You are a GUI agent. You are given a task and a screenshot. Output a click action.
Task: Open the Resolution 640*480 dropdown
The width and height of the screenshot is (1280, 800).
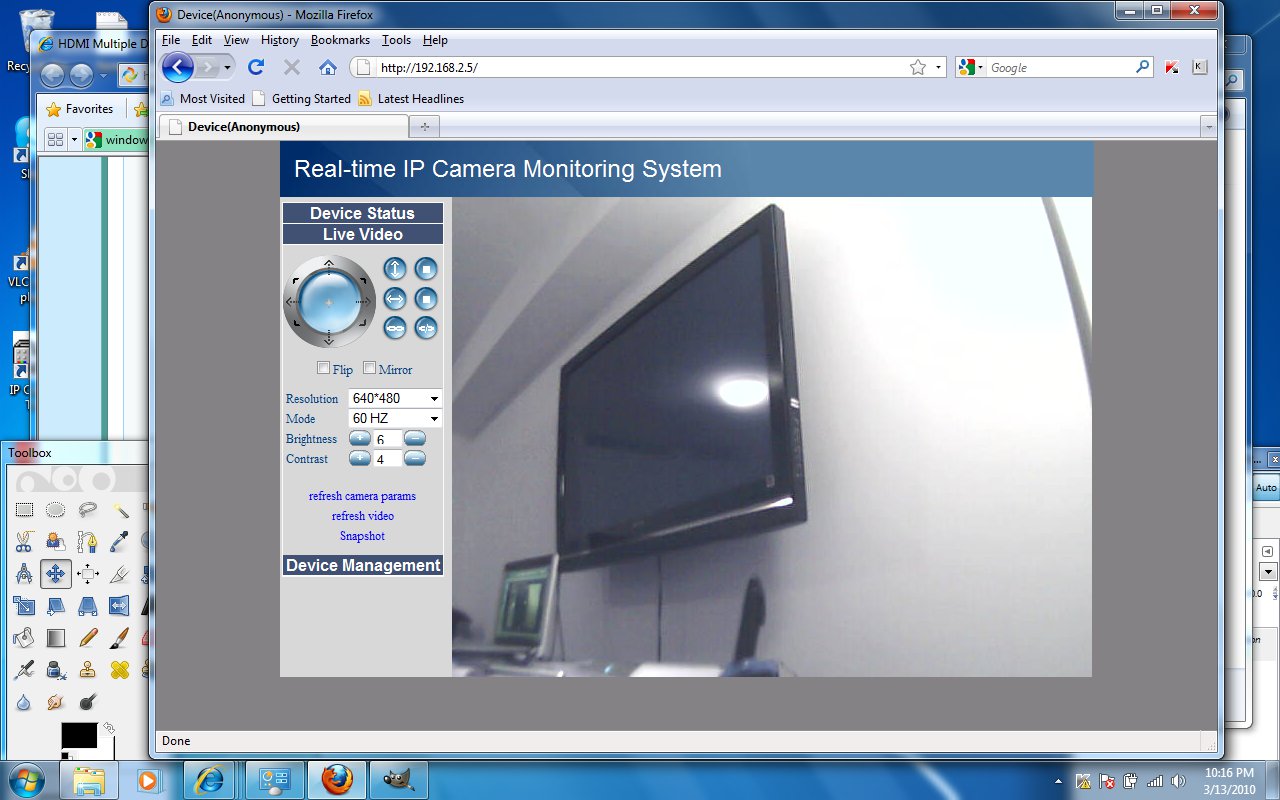pyautogui.click(x=395, y=398)
